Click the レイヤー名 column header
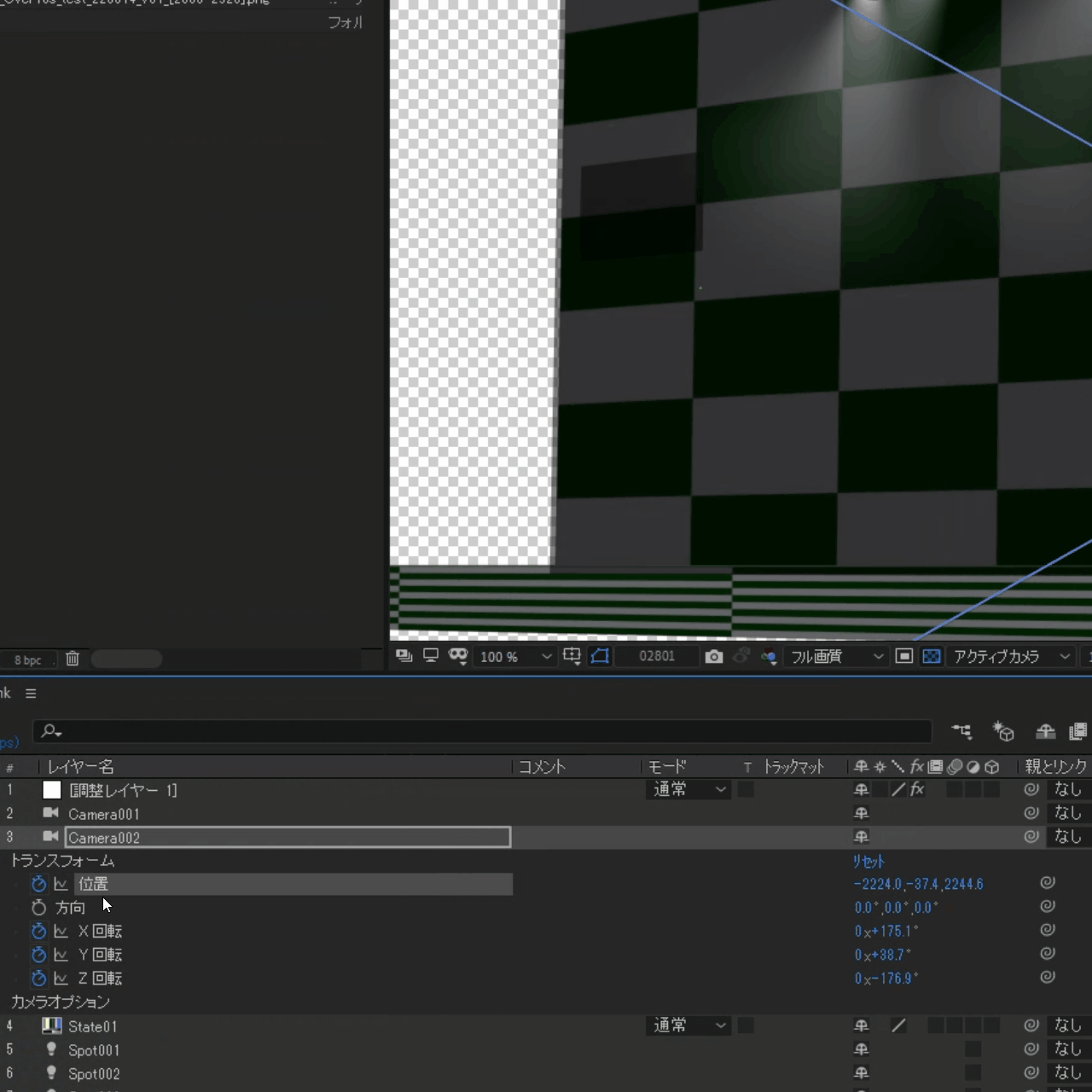Screen dimensions: 1092x1092 coord(80,767)
